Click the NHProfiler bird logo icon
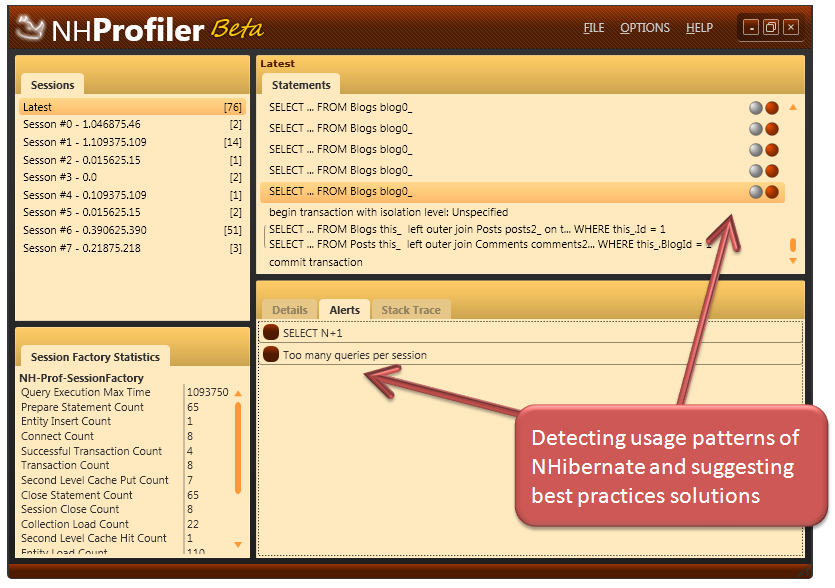Viewport: 835px width, 588px height. [x=30, y=28]
